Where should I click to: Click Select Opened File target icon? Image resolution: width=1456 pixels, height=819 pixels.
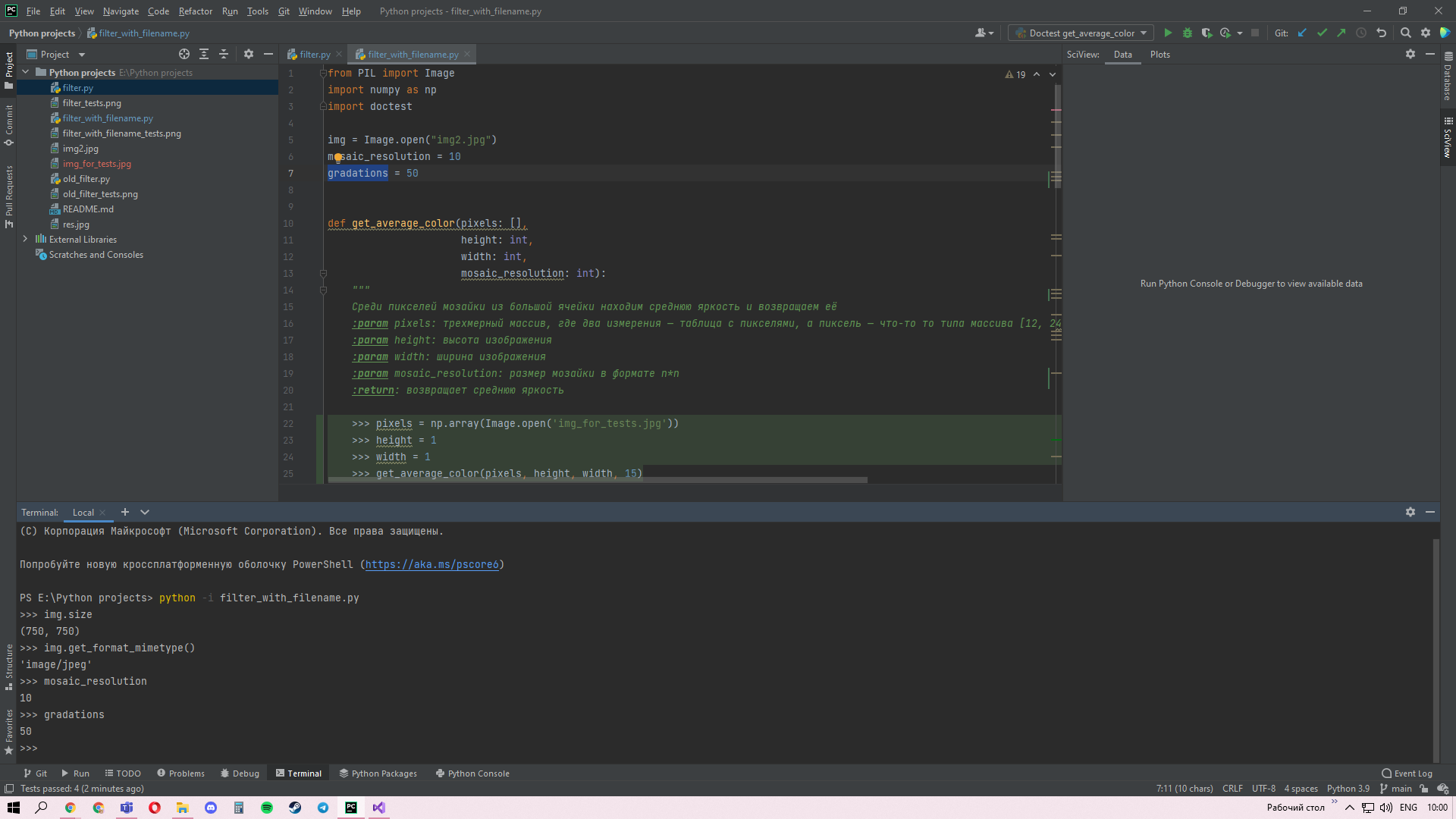point(184,54)
